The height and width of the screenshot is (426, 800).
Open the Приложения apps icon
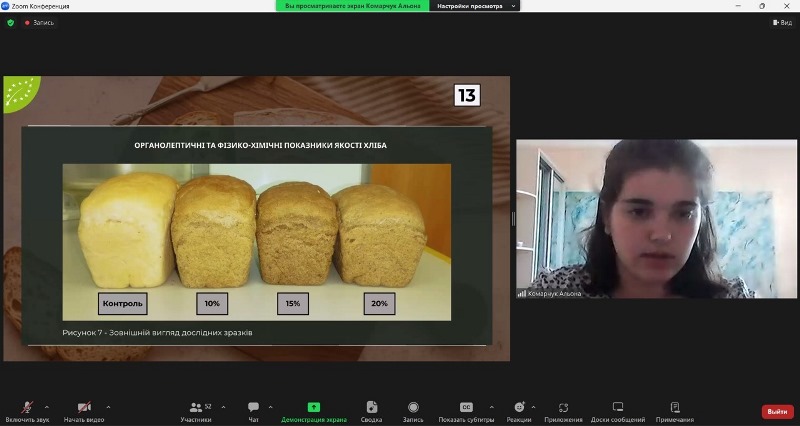point(564,408)
